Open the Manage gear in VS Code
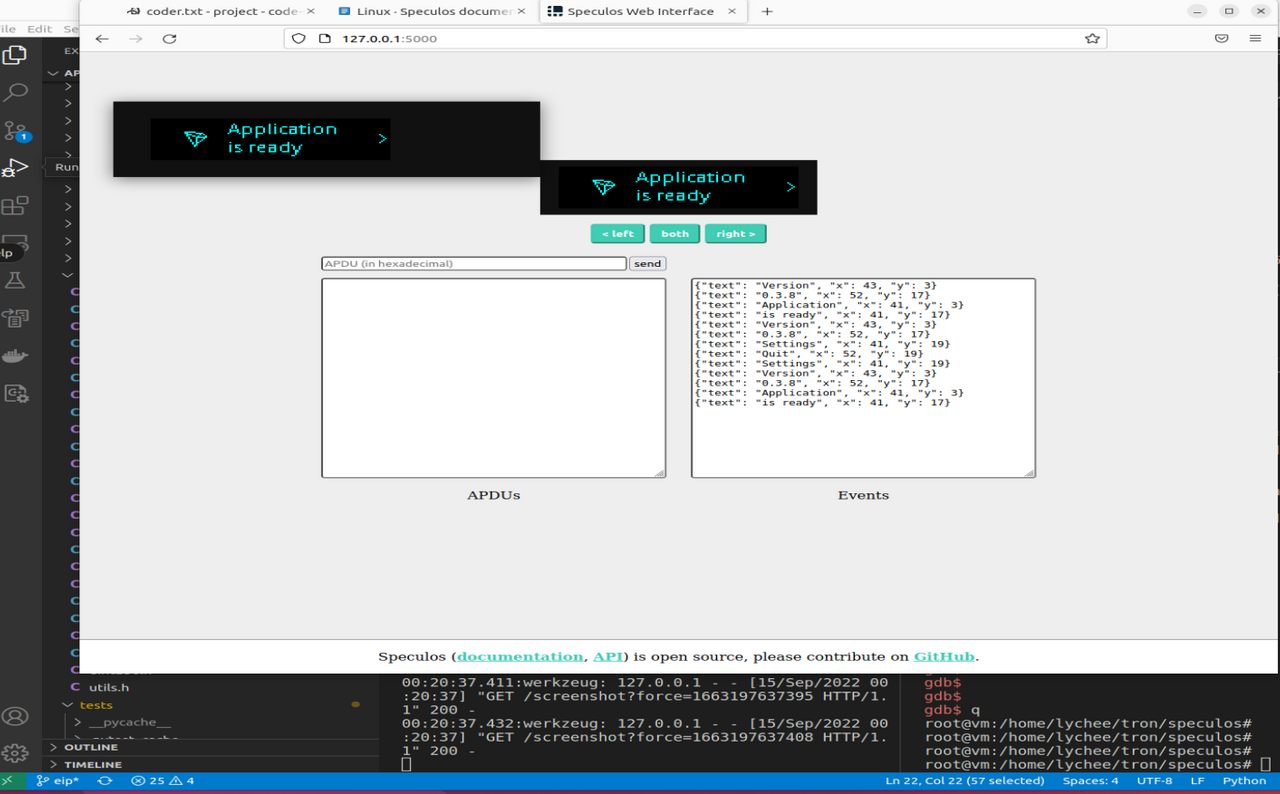Viewport: 1280px width, 794px height. click(x=15, y=753)
